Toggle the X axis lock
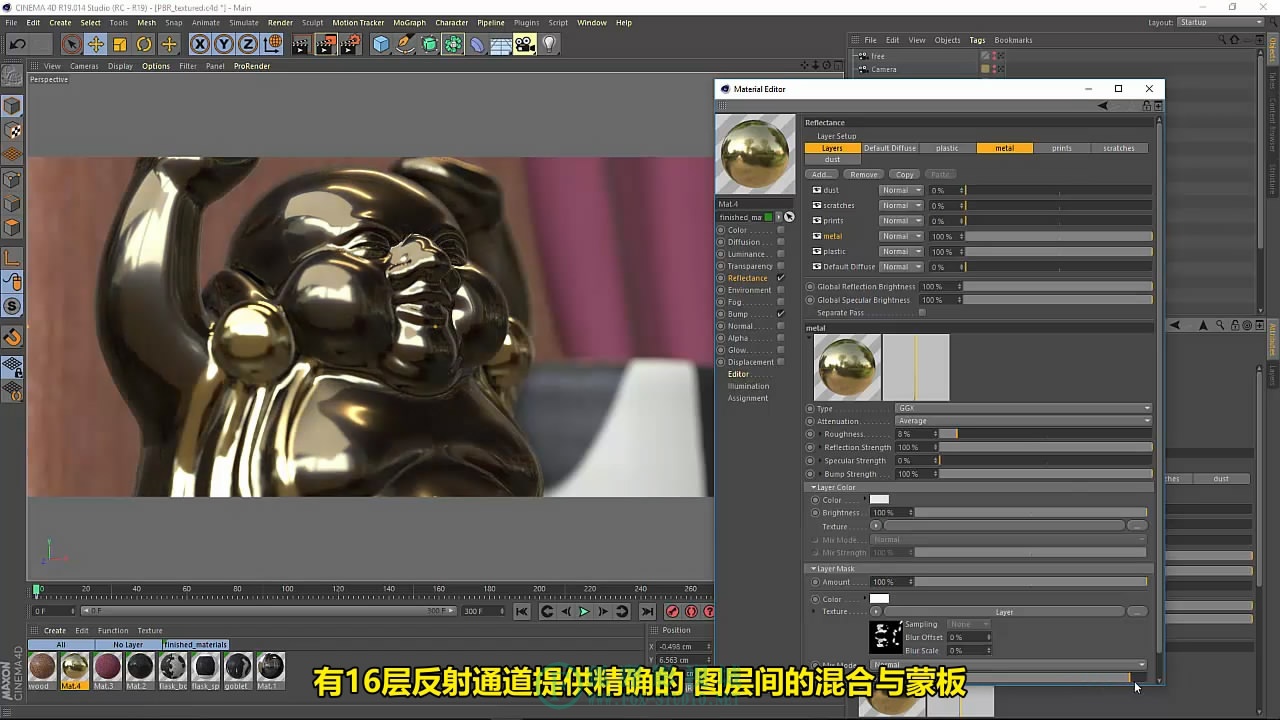The width and height of the screenshot is (1280, 720). [199, 44]
